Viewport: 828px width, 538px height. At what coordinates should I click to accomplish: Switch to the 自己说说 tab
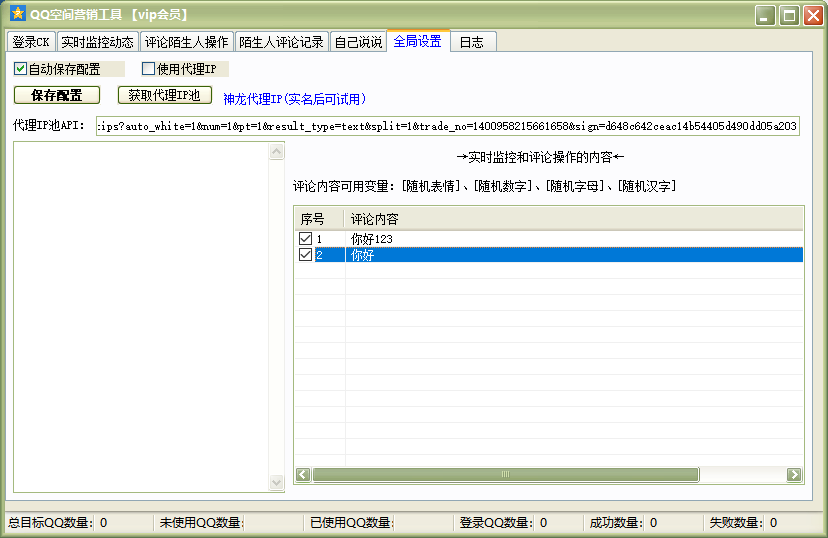(x=359, y=42)
